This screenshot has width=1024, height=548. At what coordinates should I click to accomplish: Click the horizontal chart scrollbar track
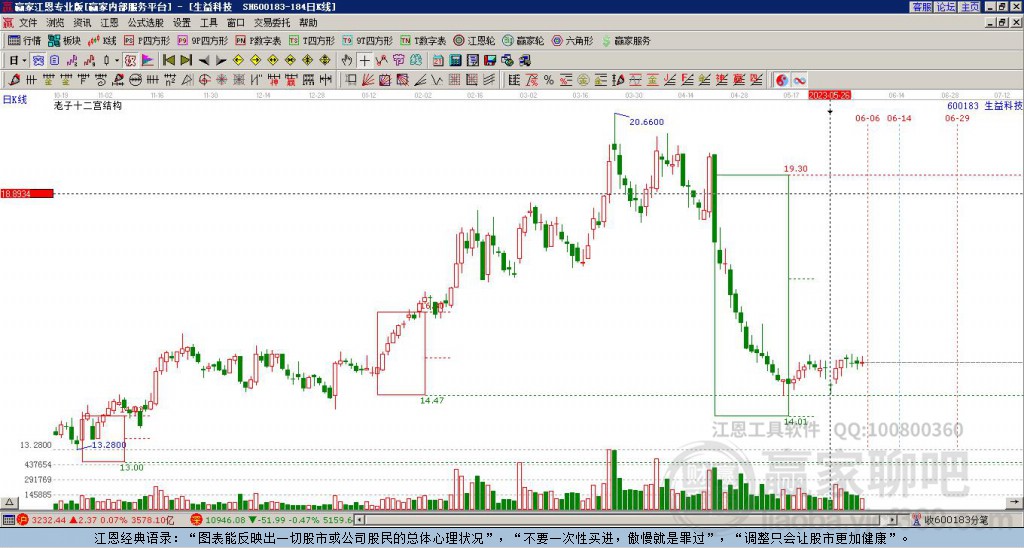[625, 520]
